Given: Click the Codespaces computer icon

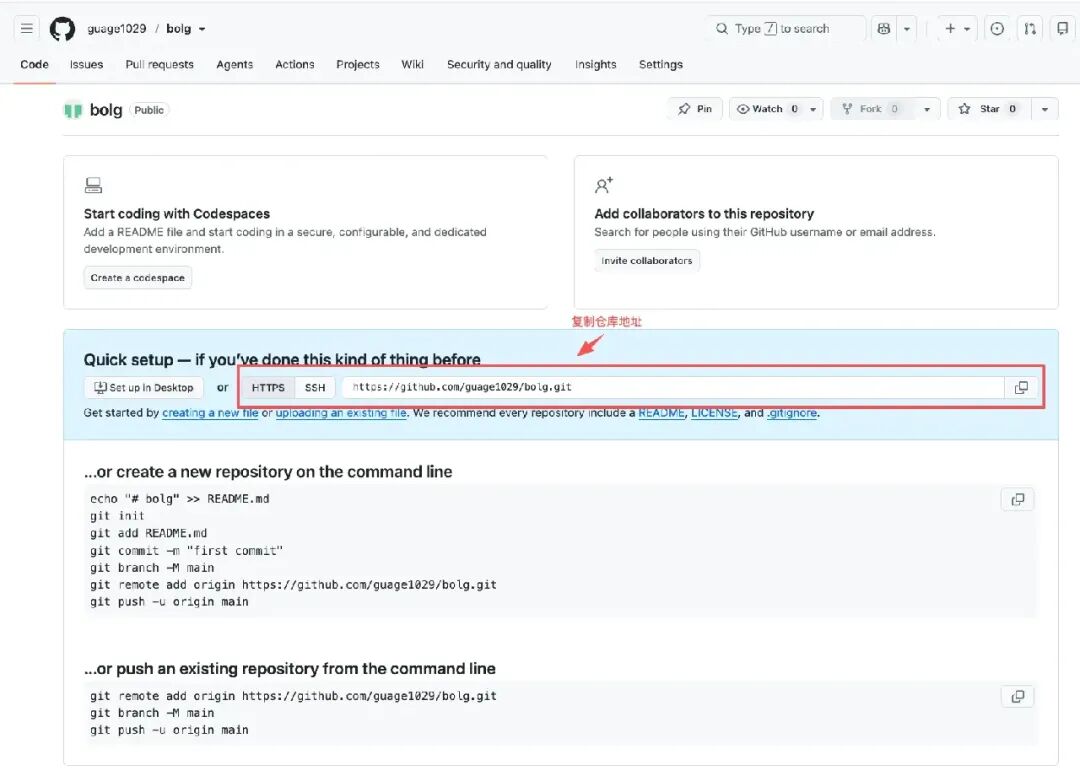Looking at the screenshot, I should 93,185.
